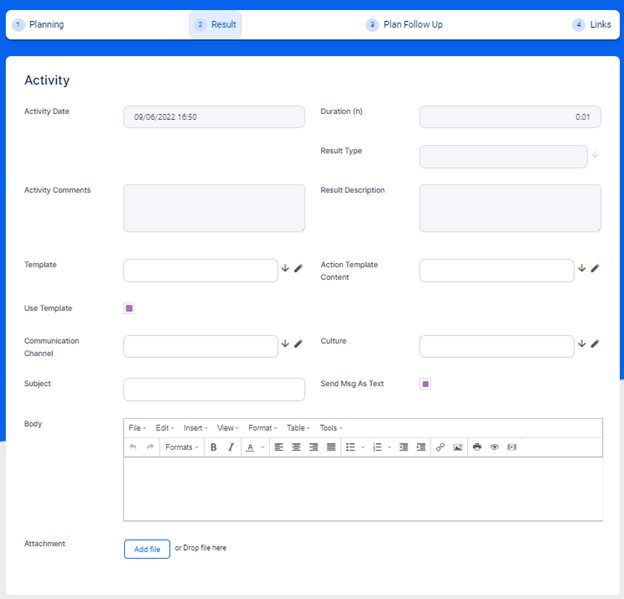
Task: Toggle bold formatting in Body editor
Action: 214,447
